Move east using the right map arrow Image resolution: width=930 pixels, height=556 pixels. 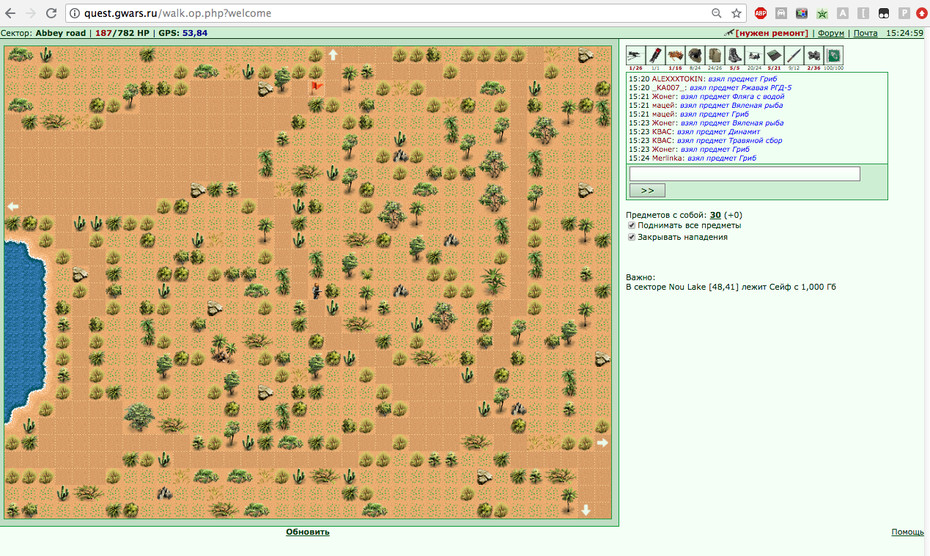point(602,443)
